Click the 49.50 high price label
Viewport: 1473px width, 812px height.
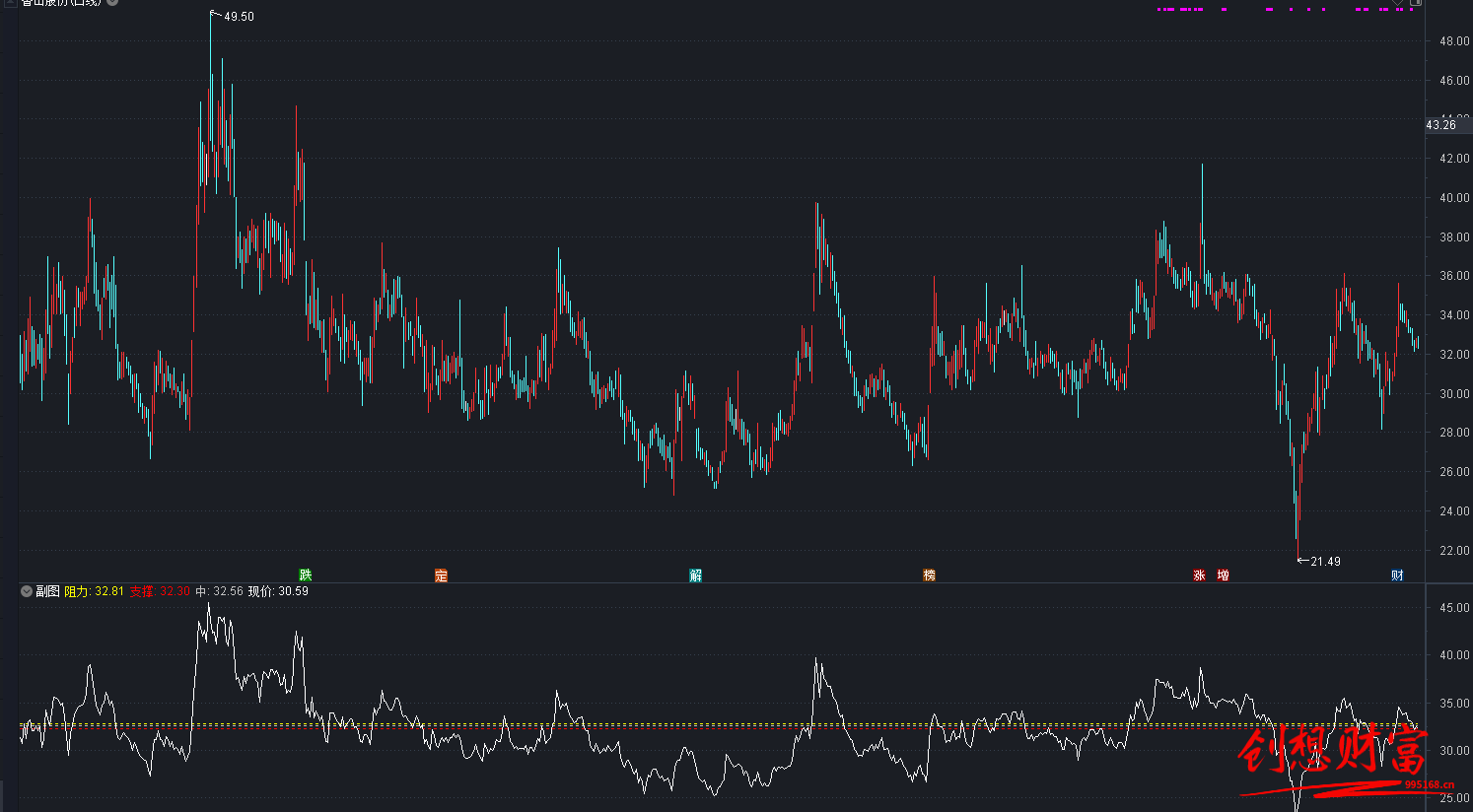tap(239, 17)
